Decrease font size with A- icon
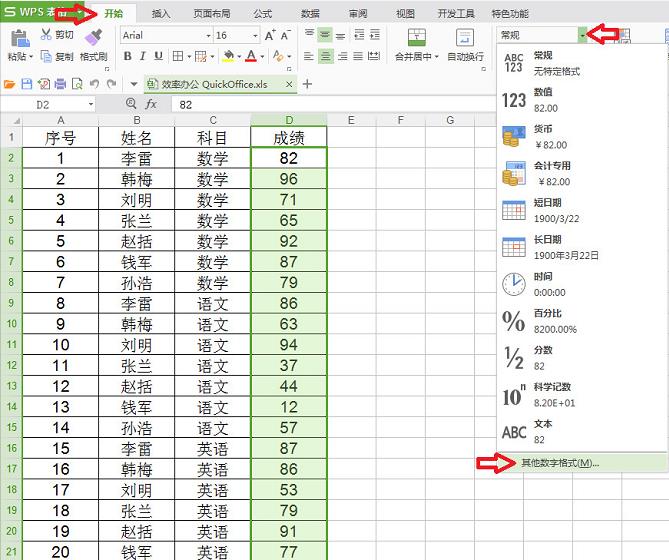 coord(285,35)
